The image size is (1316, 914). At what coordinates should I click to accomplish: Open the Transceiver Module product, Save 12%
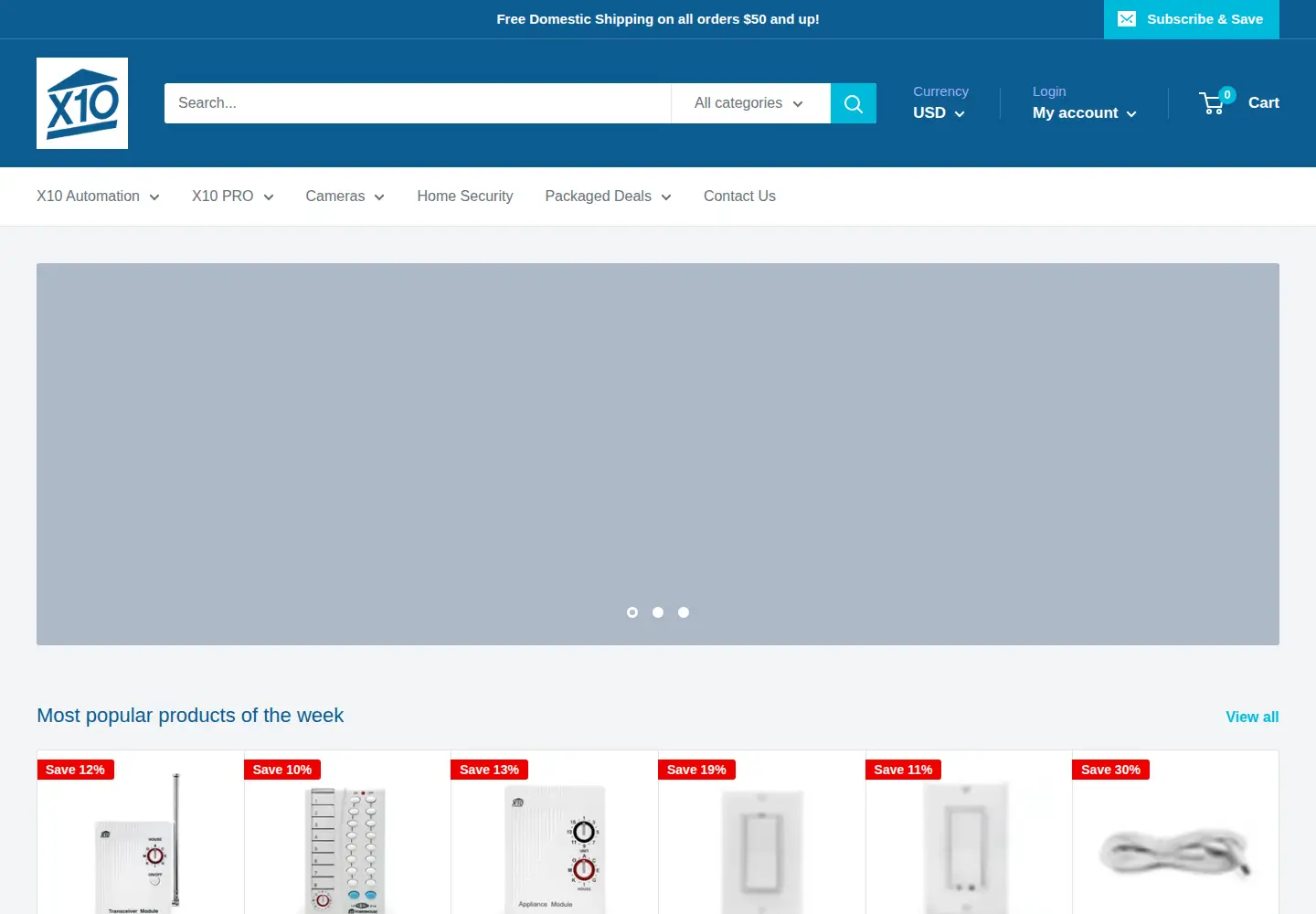(x=140, y=841)
